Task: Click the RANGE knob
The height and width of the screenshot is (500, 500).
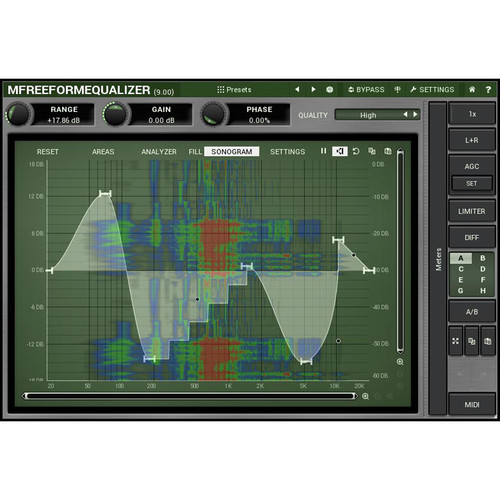Action: [x=18, y=114]
